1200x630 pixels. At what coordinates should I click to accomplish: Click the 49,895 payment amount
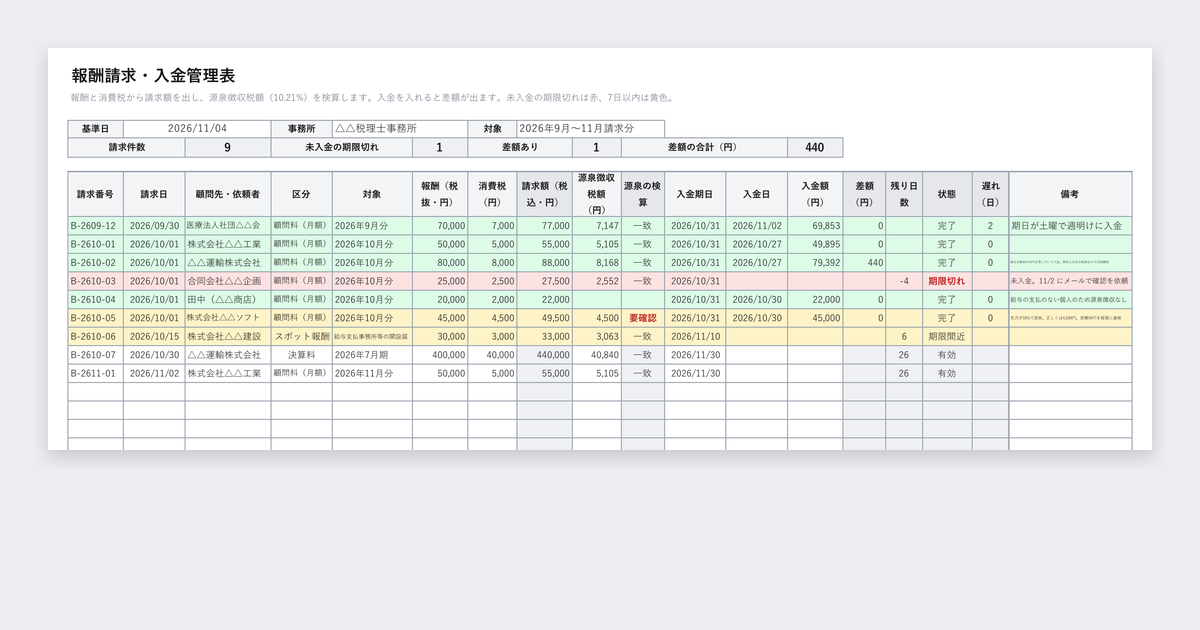tap(815, 244)
